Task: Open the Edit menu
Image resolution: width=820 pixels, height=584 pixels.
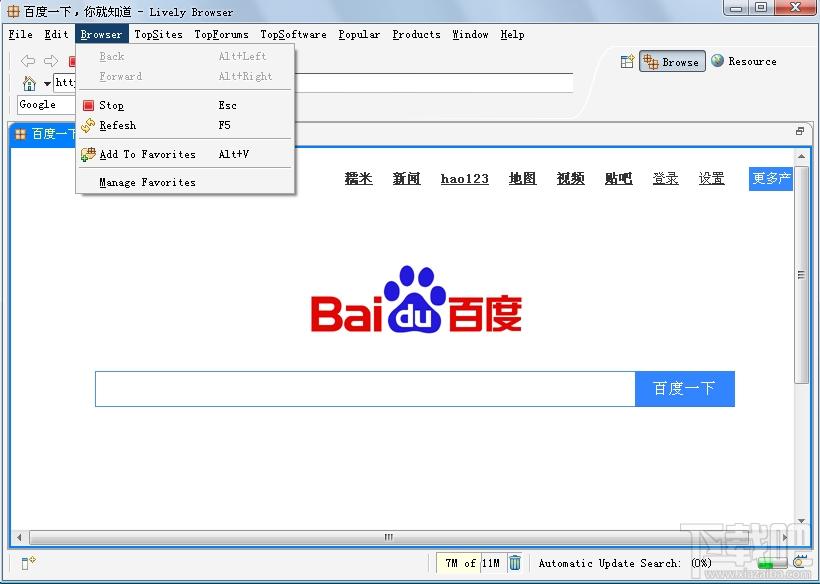Action: pyautogui.click(x=56, y=35)
